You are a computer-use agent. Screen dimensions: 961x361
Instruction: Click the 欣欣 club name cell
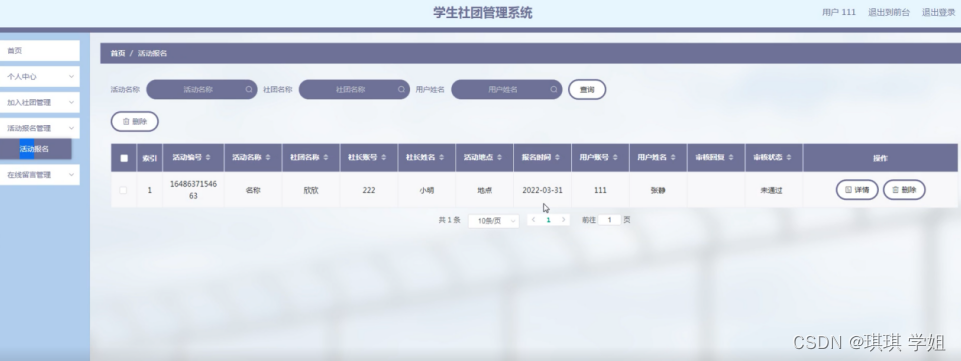[x=311, y=190]
